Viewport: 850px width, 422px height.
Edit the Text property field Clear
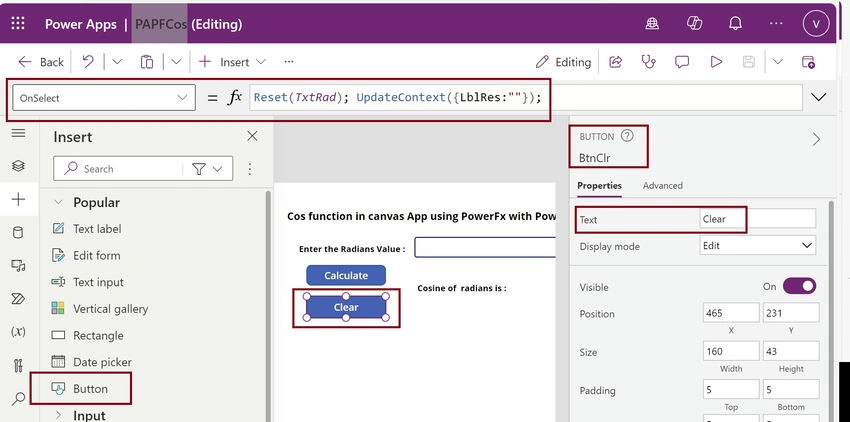coord(758,219)
